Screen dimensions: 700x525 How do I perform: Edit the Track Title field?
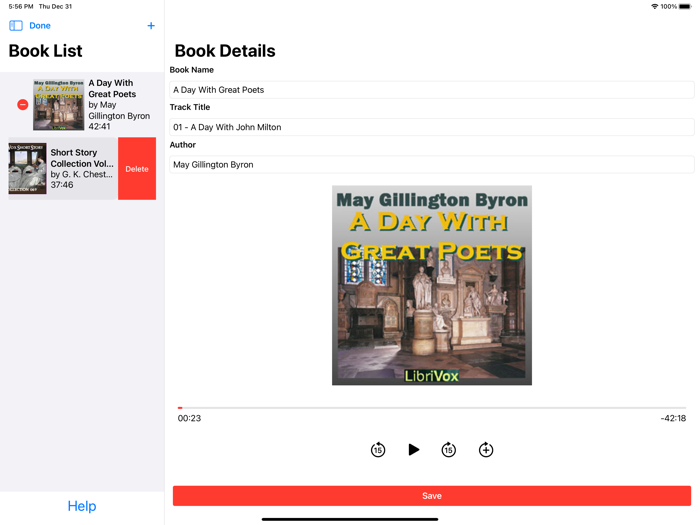pyautogui.click(x=432, y=127)
